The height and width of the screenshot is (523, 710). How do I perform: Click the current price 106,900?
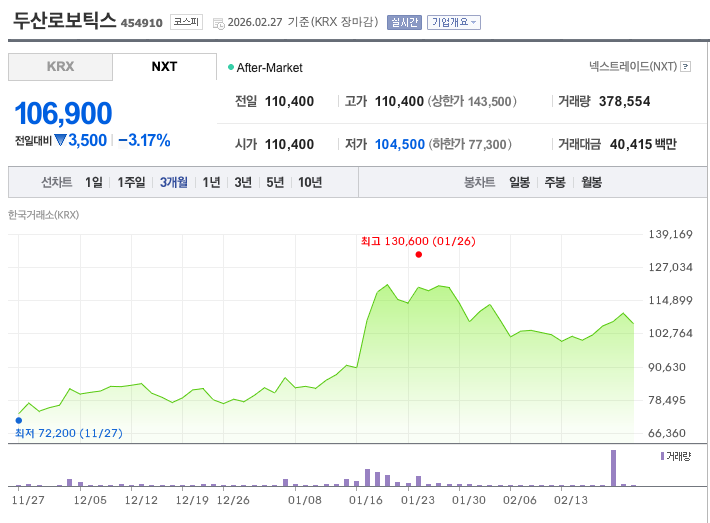click(63, 113)
